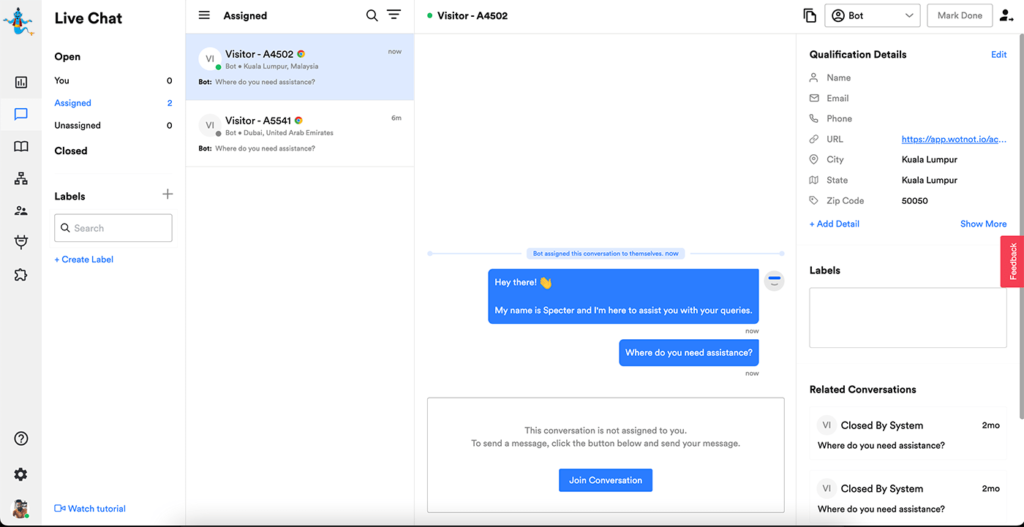This screenshot has width=1024, height=527.
Task: Toggle the conversation list hamburger menu
Action: click(x=204, y=16)
